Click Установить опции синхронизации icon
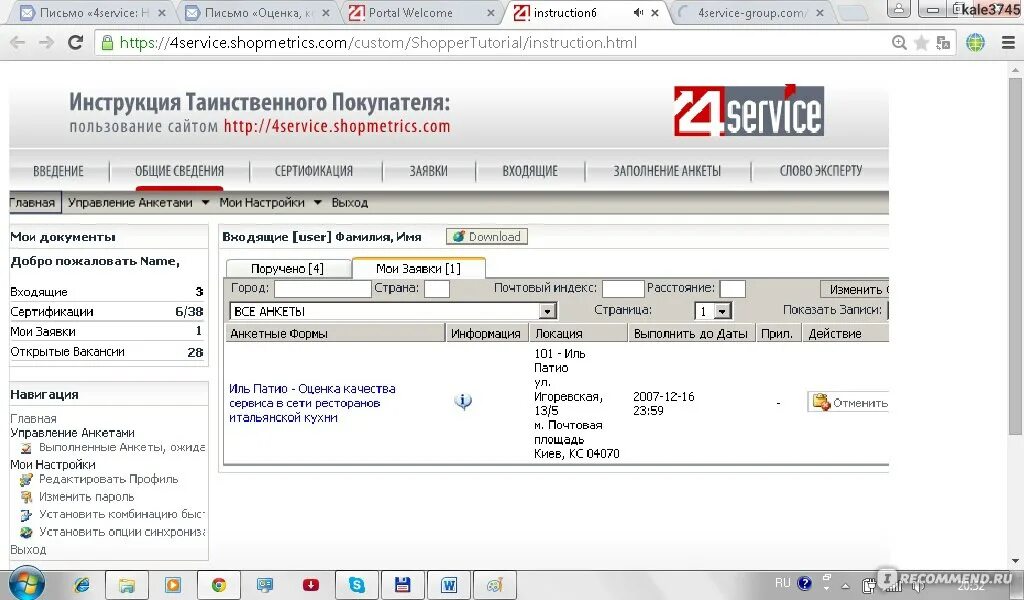 click(26, 532)
